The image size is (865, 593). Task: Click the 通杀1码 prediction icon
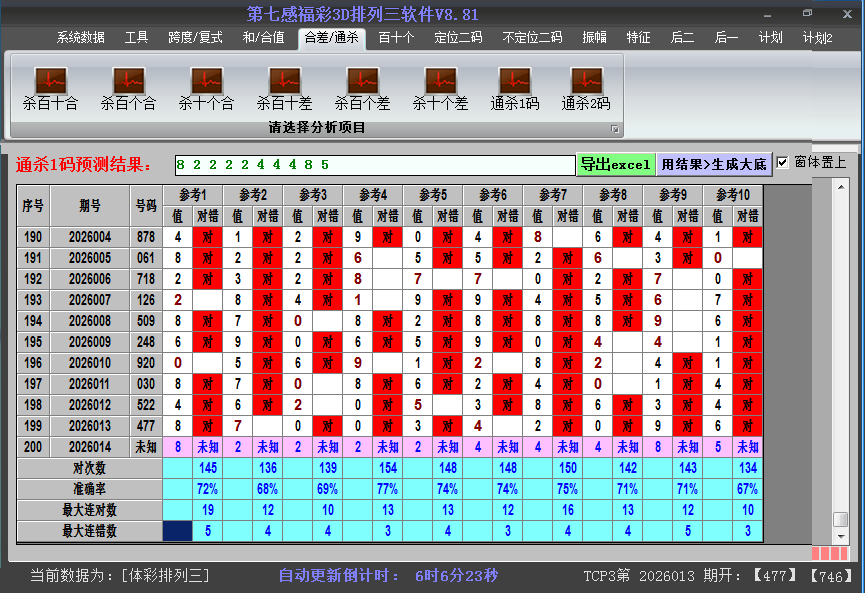[x=515, y=88]
